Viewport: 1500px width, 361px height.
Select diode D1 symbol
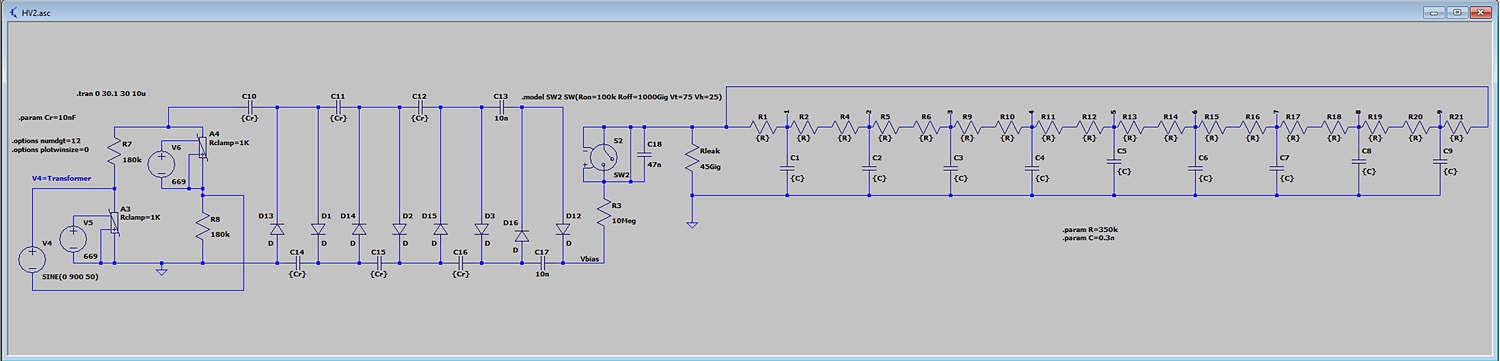coord(318,229)
